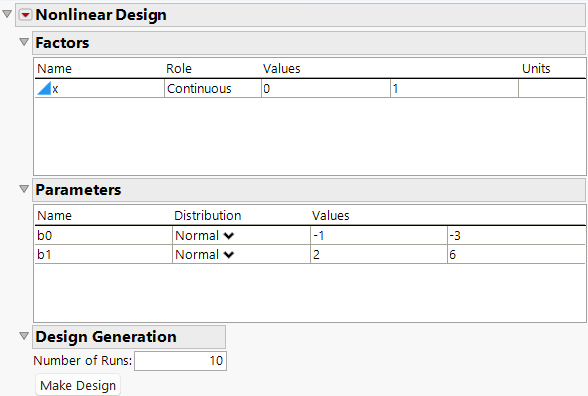Edit the Number of Runs field

pos(180,361)
